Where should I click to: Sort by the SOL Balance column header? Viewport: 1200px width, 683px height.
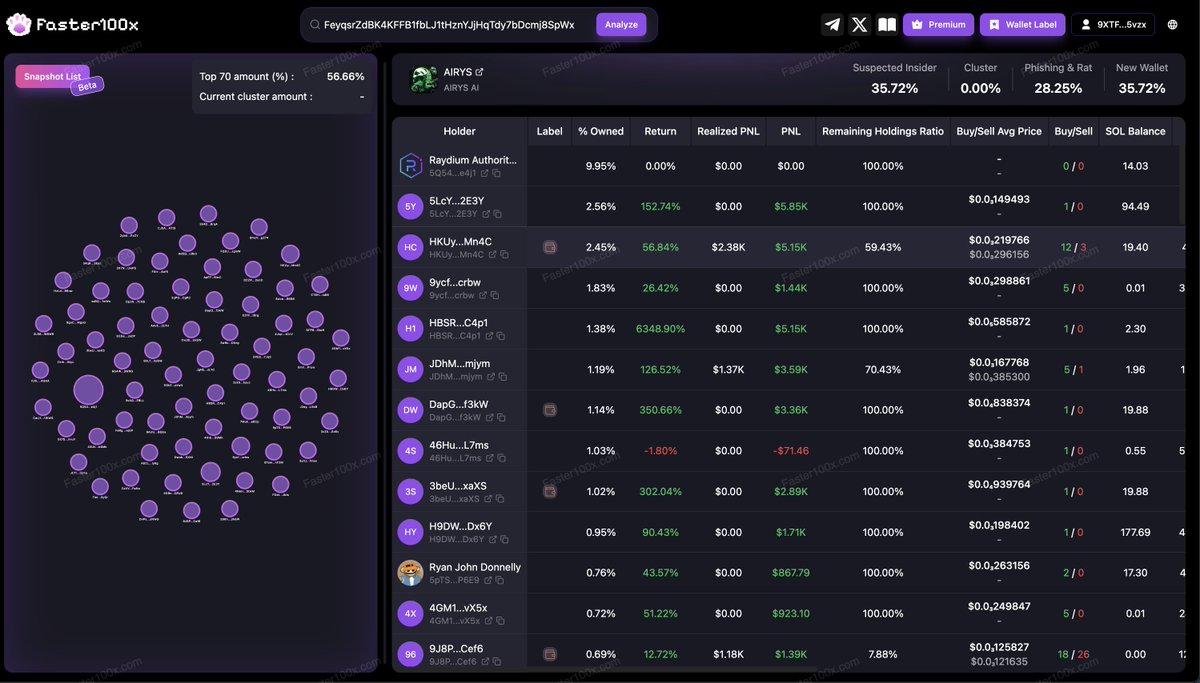[1135, 131]
